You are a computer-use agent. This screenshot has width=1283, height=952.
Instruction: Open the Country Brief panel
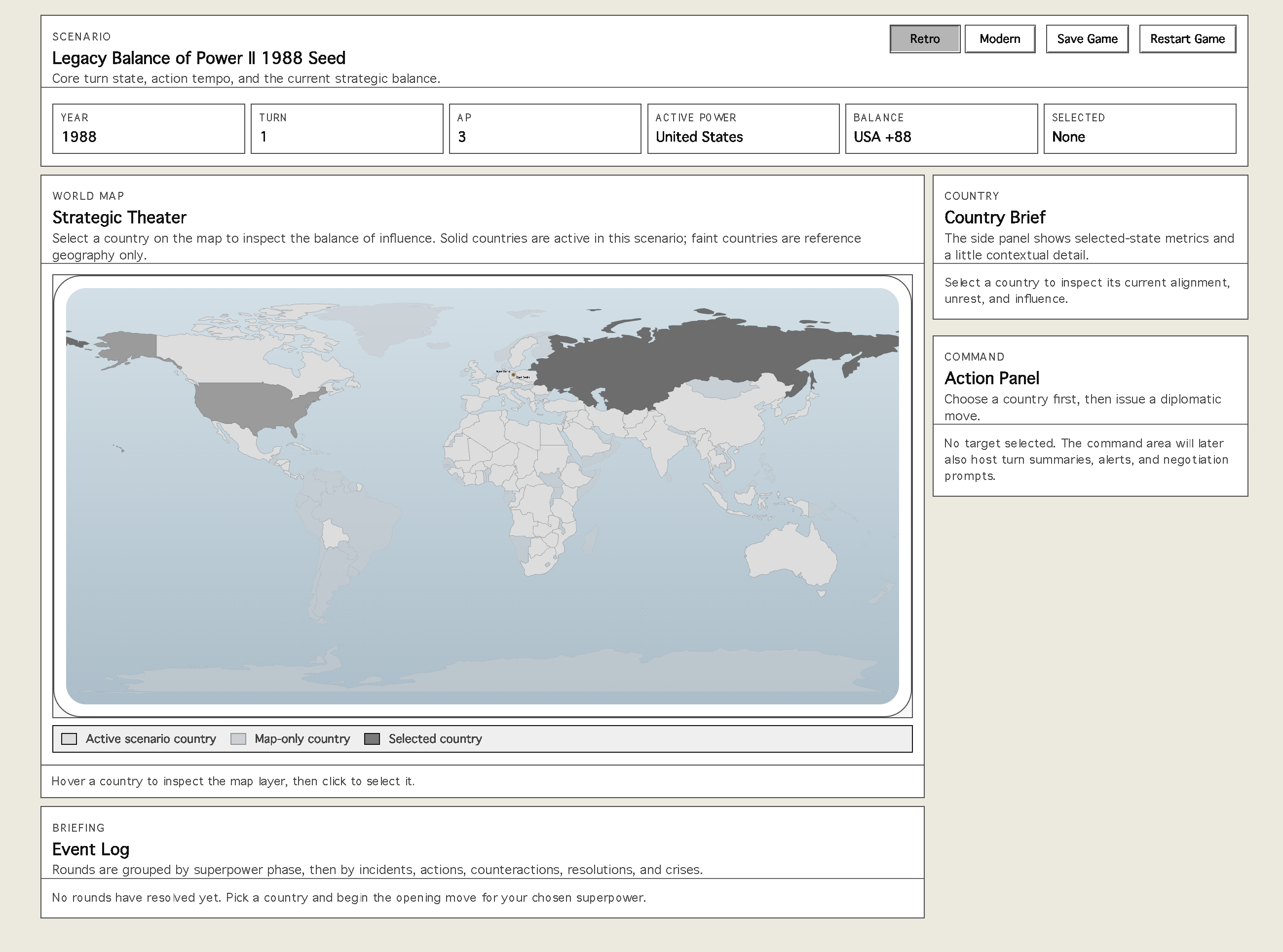click(994, 217)
